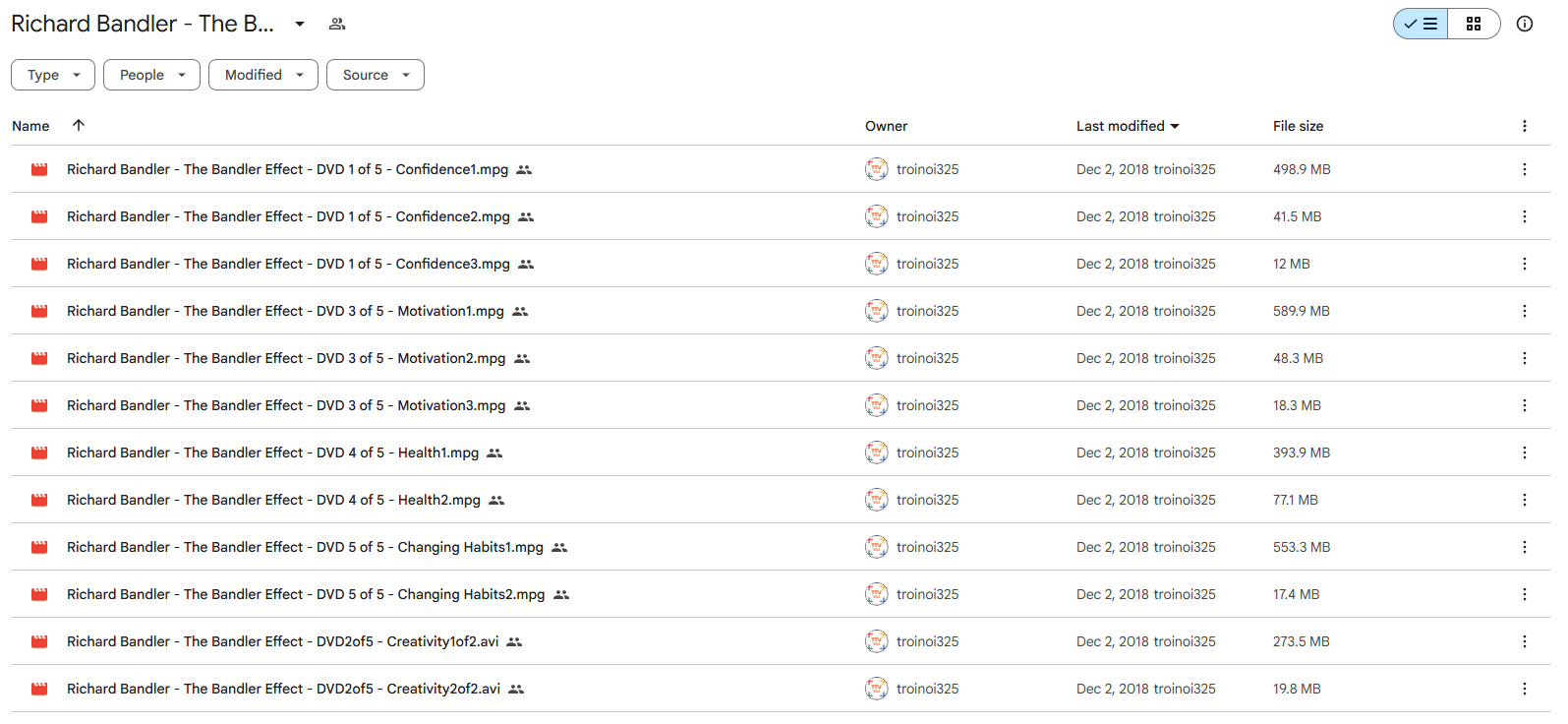Click the 273.5 MB file size value
Viewport: 1568px width, 724px height.
(x=1302, y=641)
